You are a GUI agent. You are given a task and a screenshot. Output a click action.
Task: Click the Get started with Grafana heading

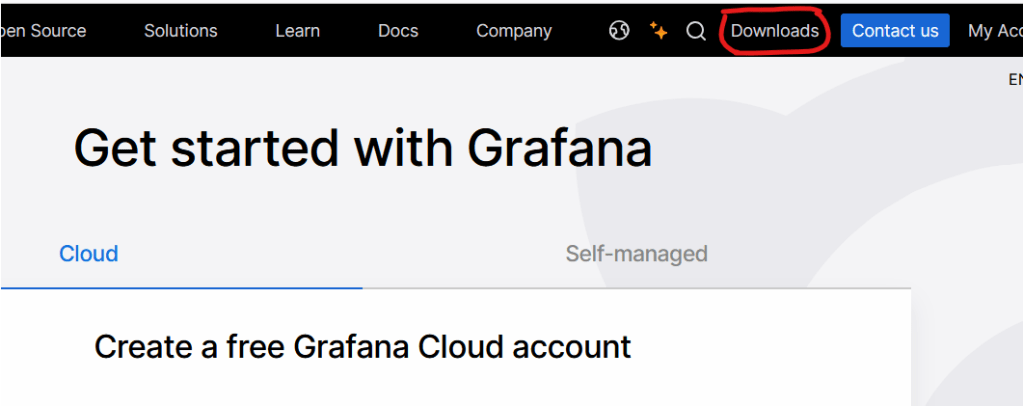click(x=363, y=148)
